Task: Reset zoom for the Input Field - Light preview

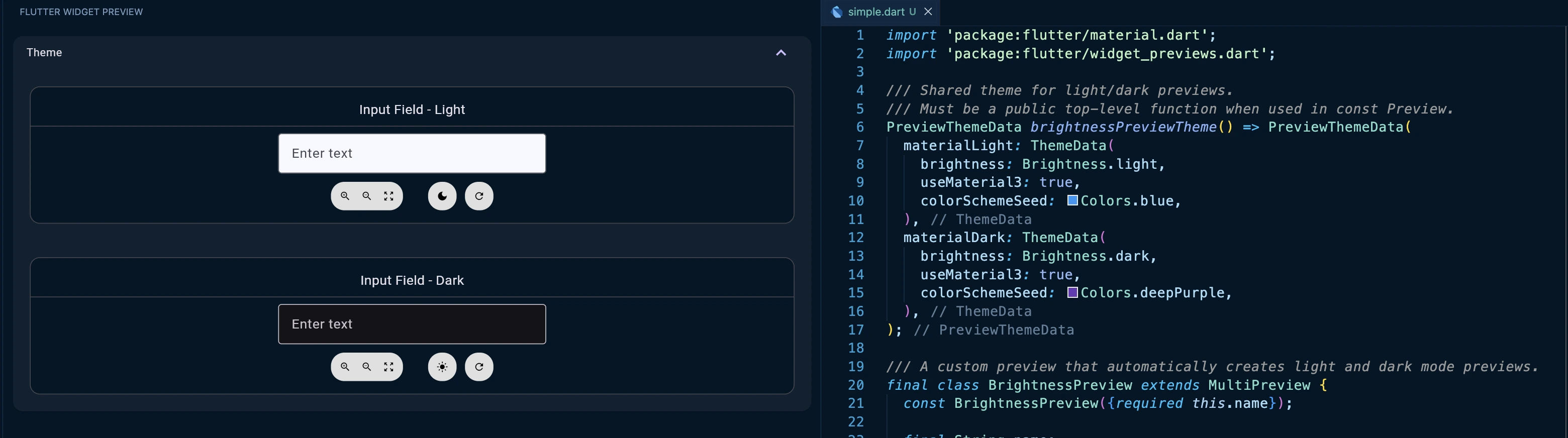Action: pyautogui.click(x=388, y=196)
